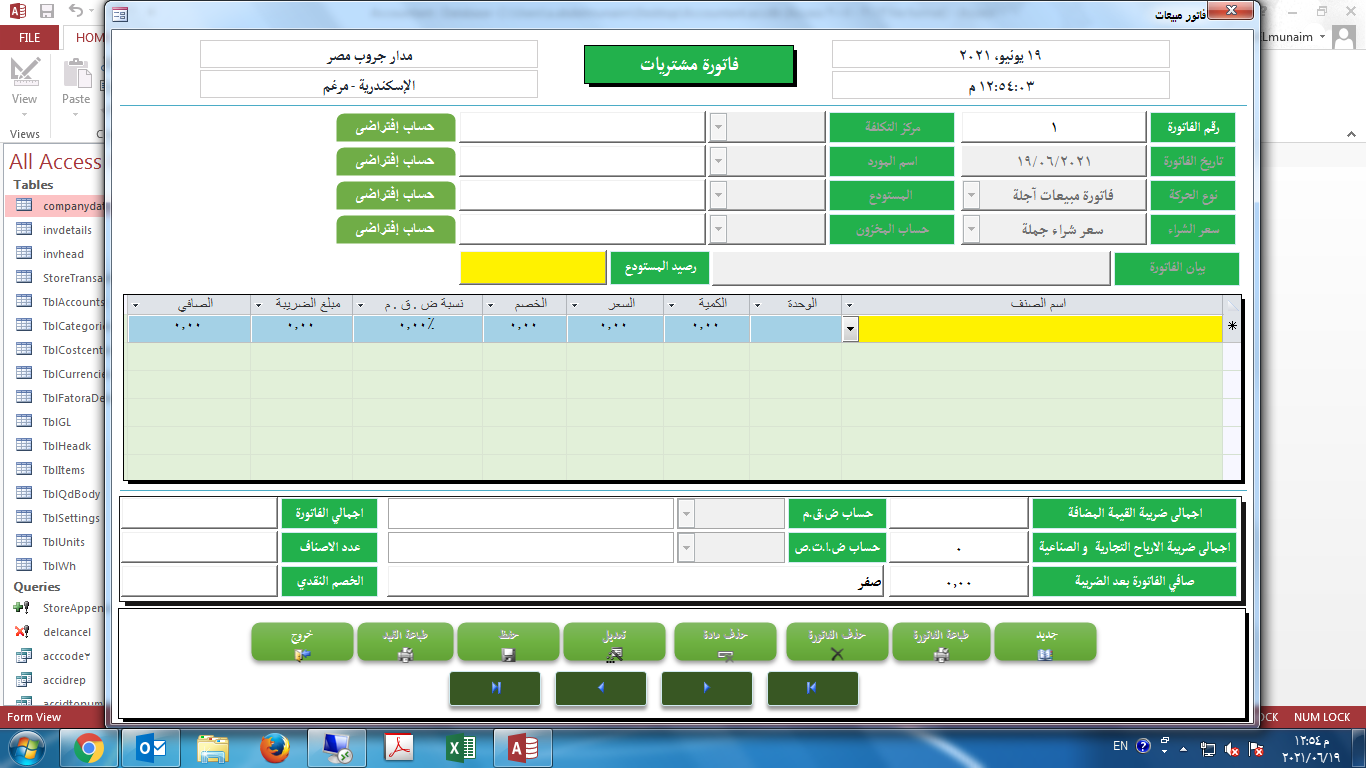The image size is (1366, 768).
Task: Open the سعر الشراء purchase price dropdown
Action: coord(971,229)
